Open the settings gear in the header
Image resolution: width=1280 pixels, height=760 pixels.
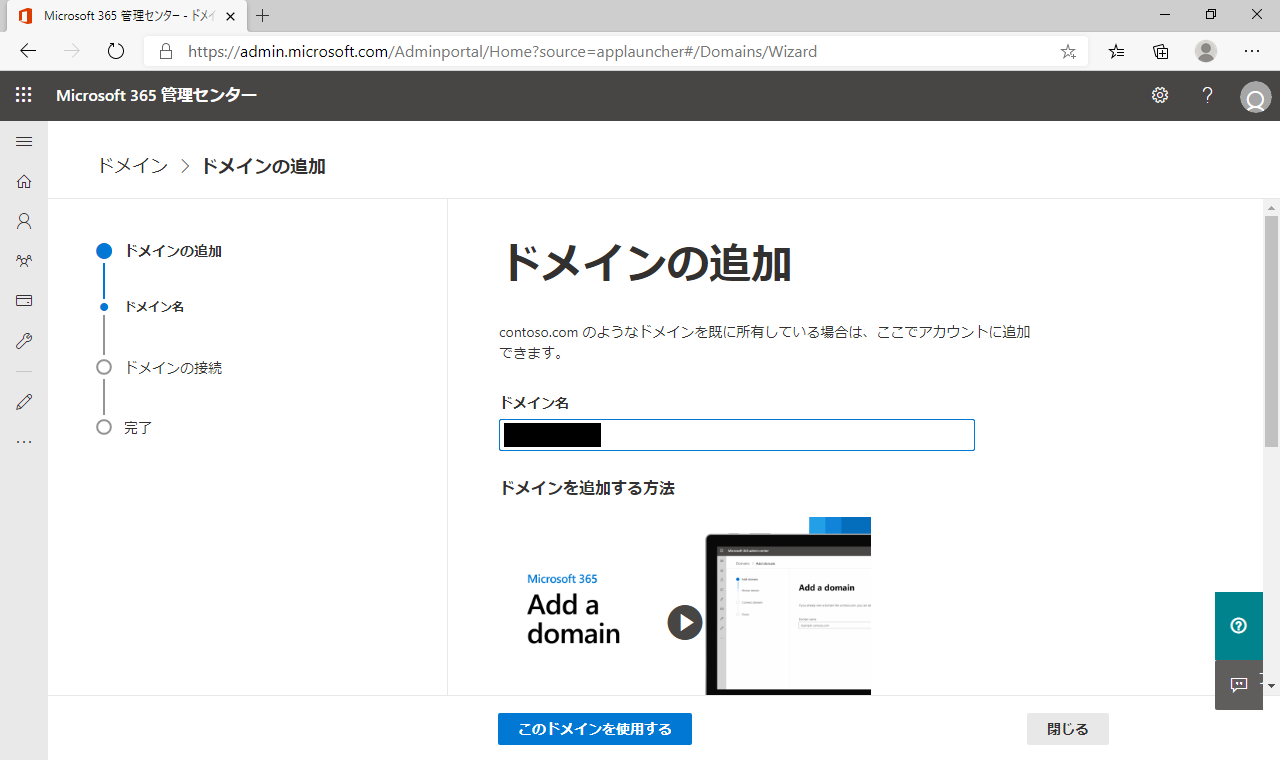pyautogui.click(x=1160, y=95)
